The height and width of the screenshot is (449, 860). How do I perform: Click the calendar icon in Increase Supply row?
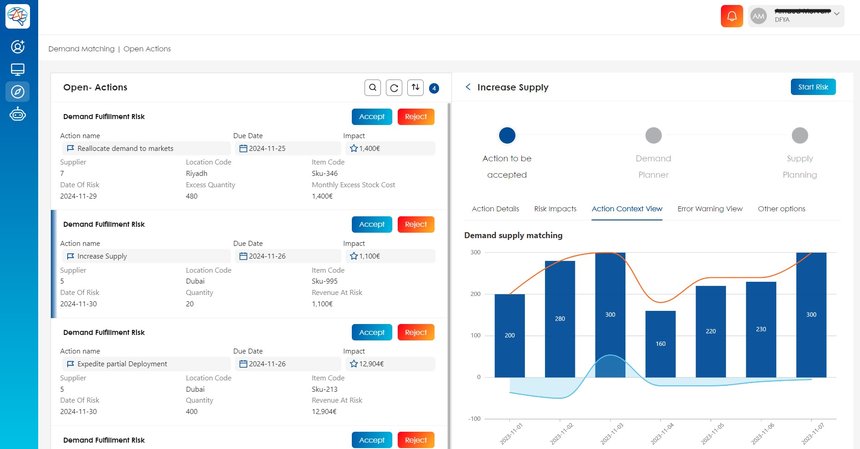click(x=243, y=256)
